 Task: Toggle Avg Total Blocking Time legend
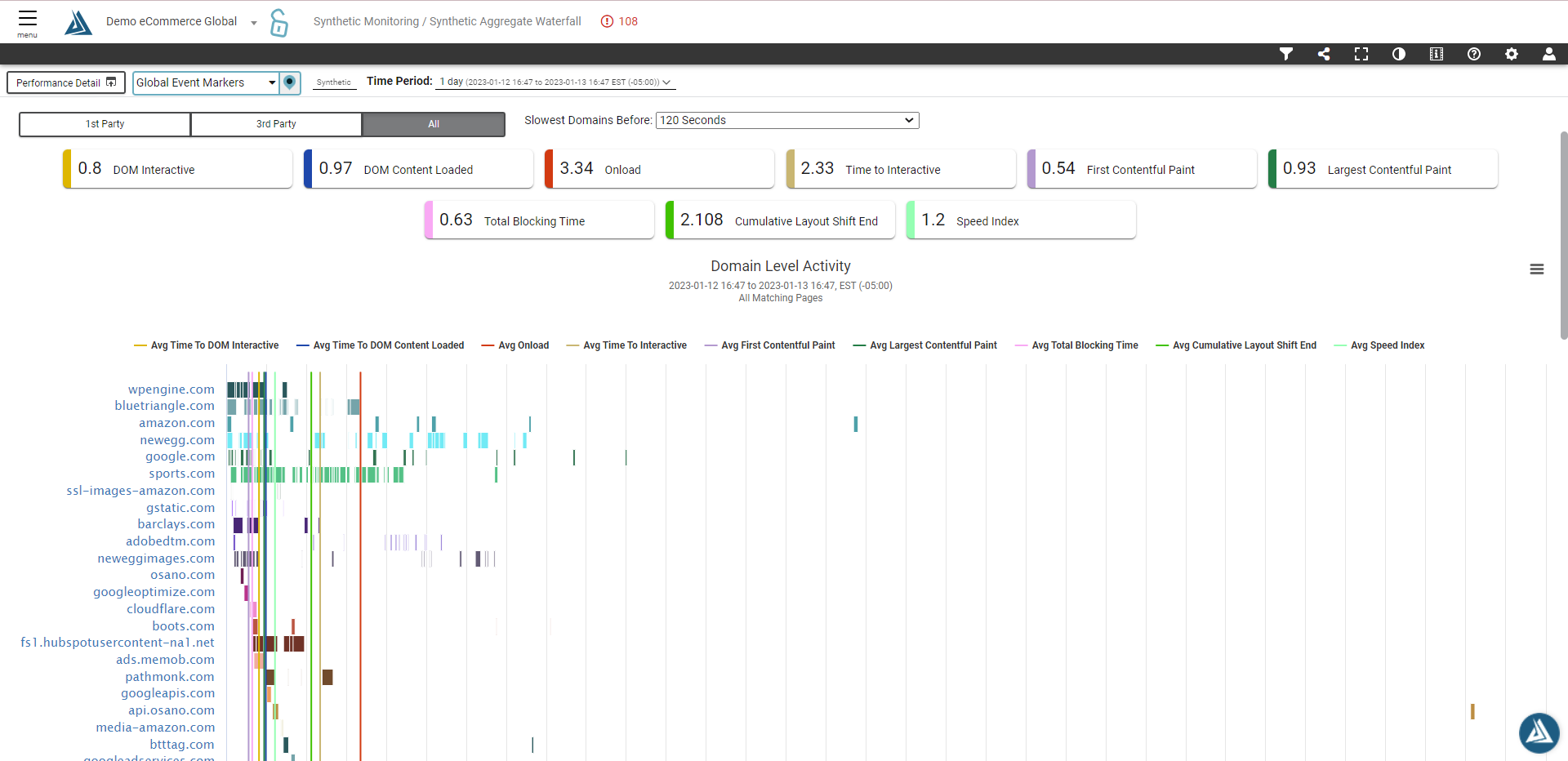point(1076,345)
